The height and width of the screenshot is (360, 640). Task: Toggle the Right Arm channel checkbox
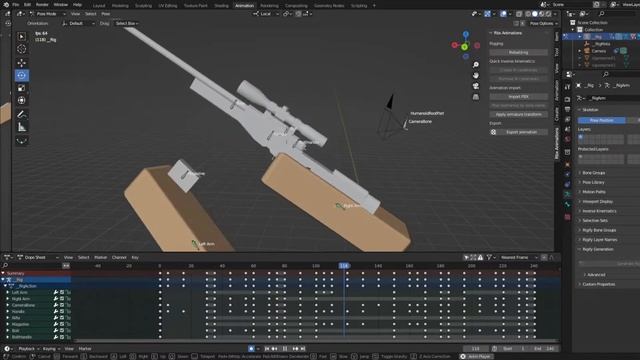coord(62,299)
